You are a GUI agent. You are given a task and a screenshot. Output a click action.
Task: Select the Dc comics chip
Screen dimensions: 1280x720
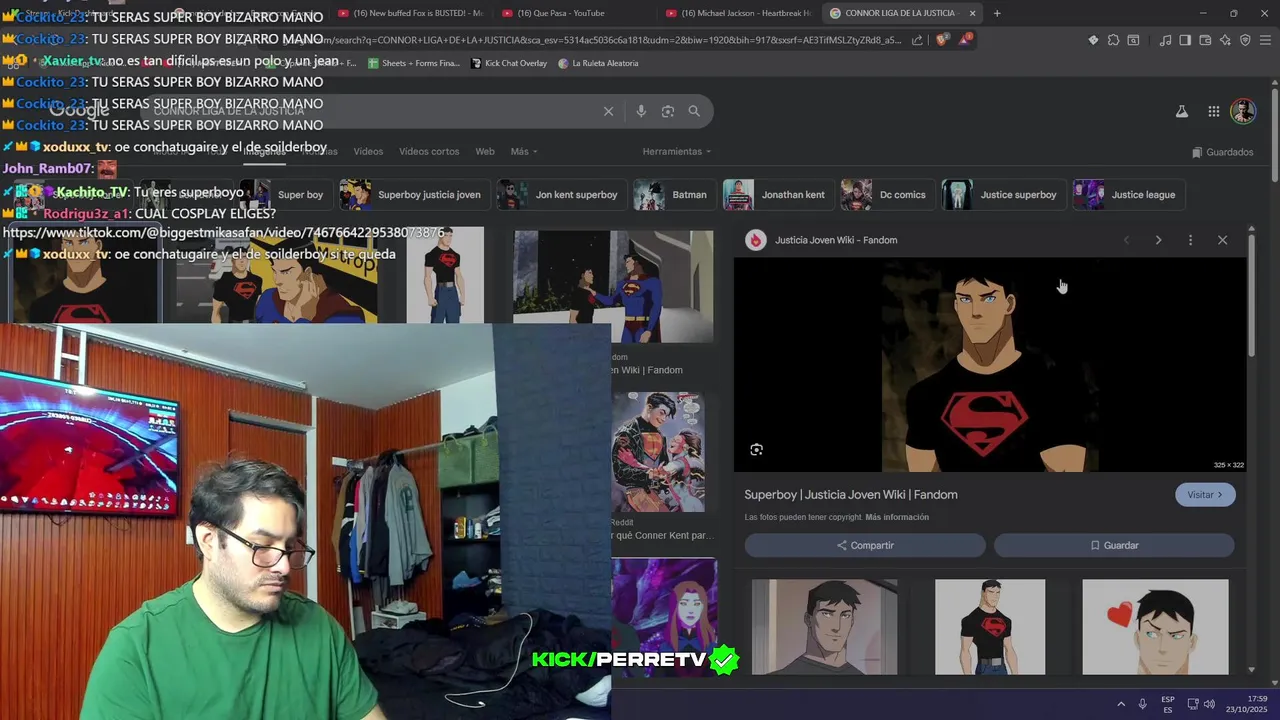pyautogui.click(x=887, y=195)
